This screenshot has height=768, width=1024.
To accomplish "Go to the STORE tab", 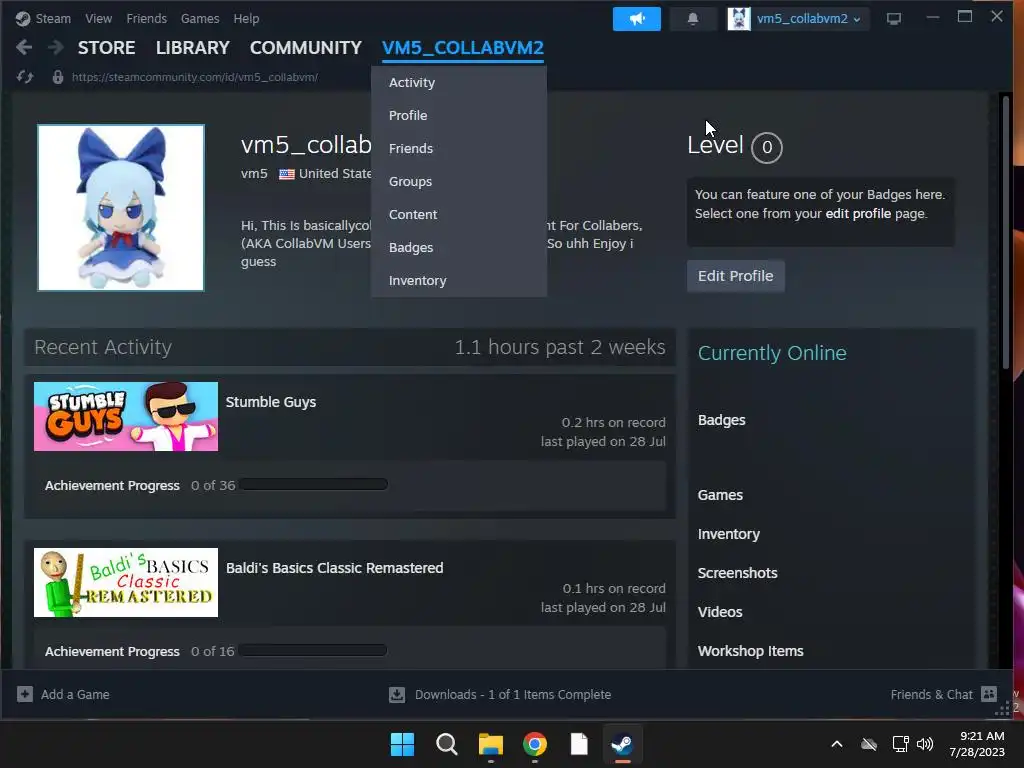I will point(106,48).
